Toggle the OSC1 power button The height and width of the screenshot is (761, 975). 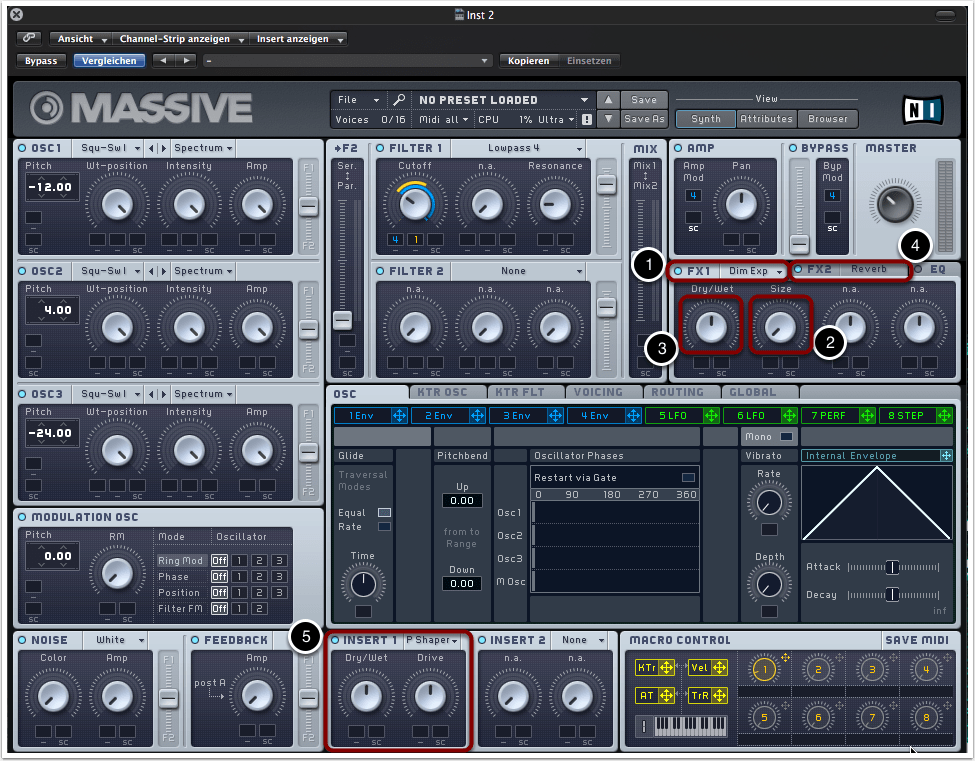coord(22,148)
